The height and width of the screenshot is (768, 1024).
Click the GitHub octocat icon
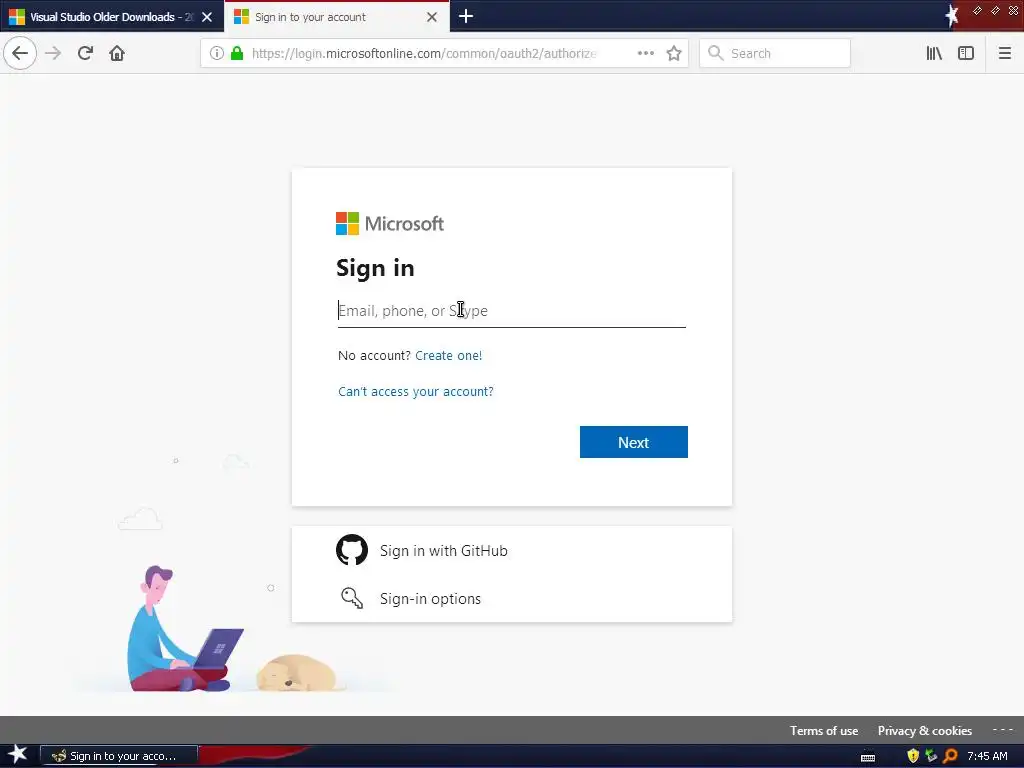[x=352, y=550]
